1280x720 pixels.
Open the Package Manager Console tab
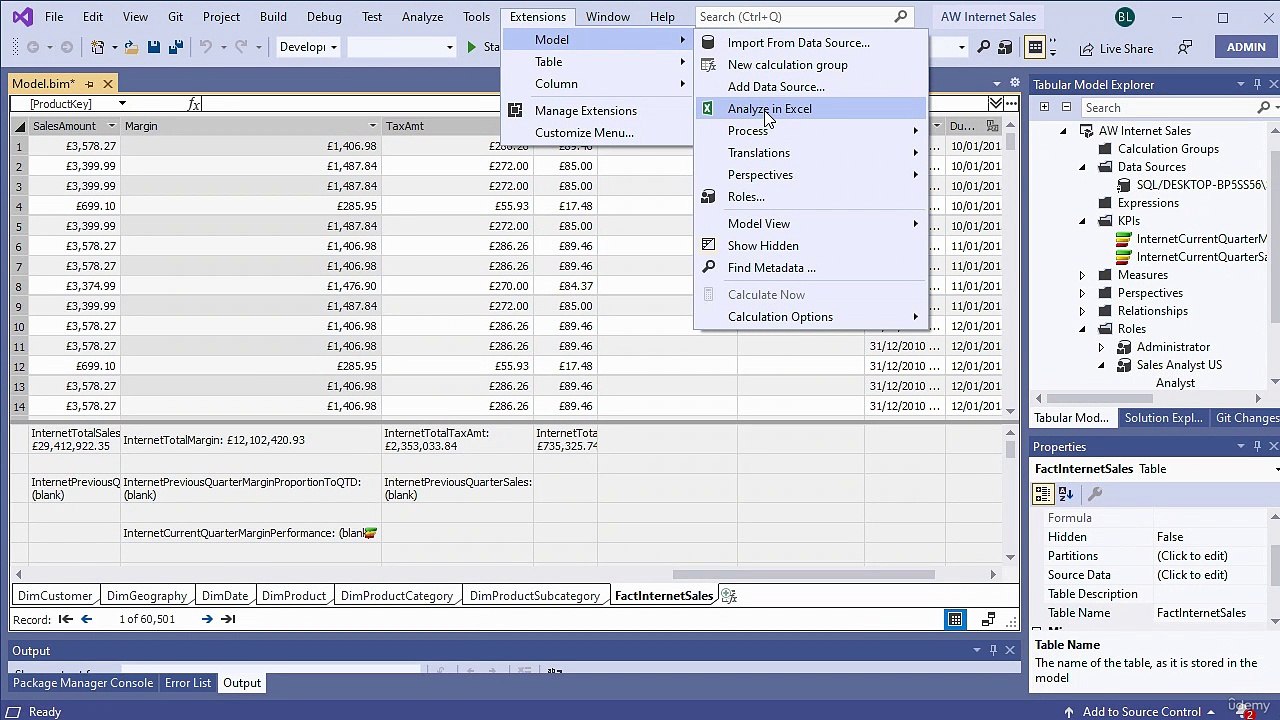coord(83,683)
